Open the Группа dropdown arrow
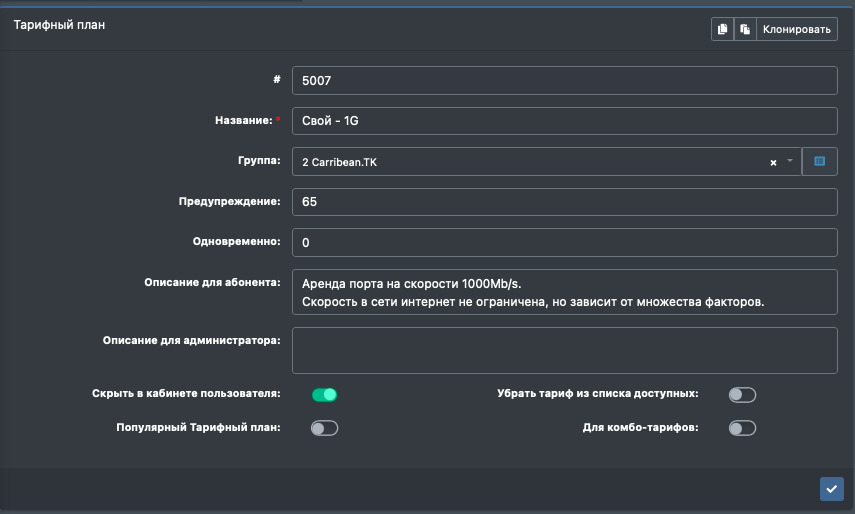 click(x=790, y=161)
